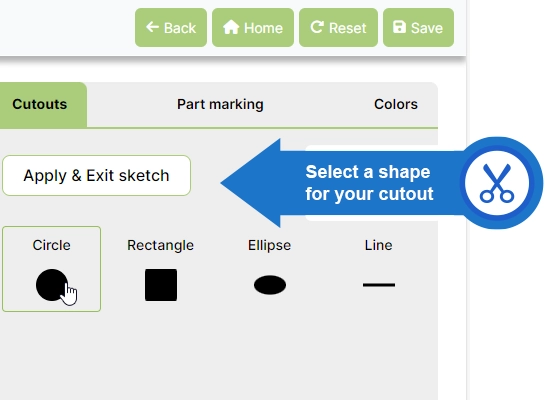Image resolution: width=550 pixels, height=400 pixels.
Task: Open the Colors tab
Action: pyautogui.click(x=396, y=104)
